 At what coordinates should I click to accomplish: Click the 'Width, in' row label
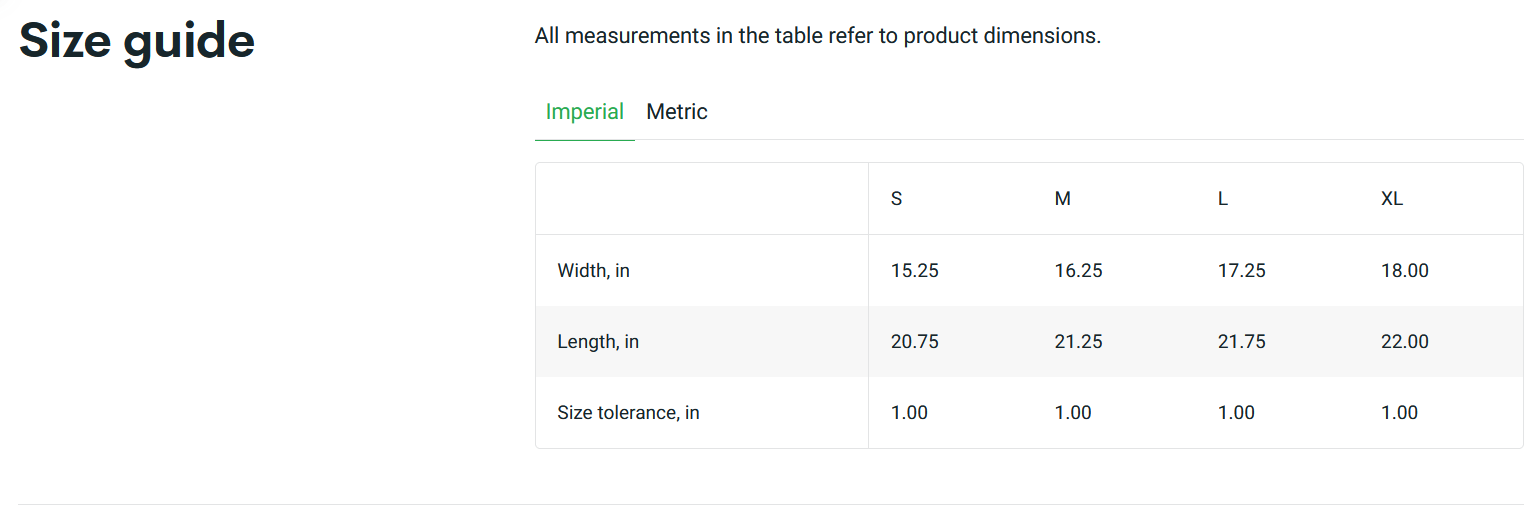594,270
